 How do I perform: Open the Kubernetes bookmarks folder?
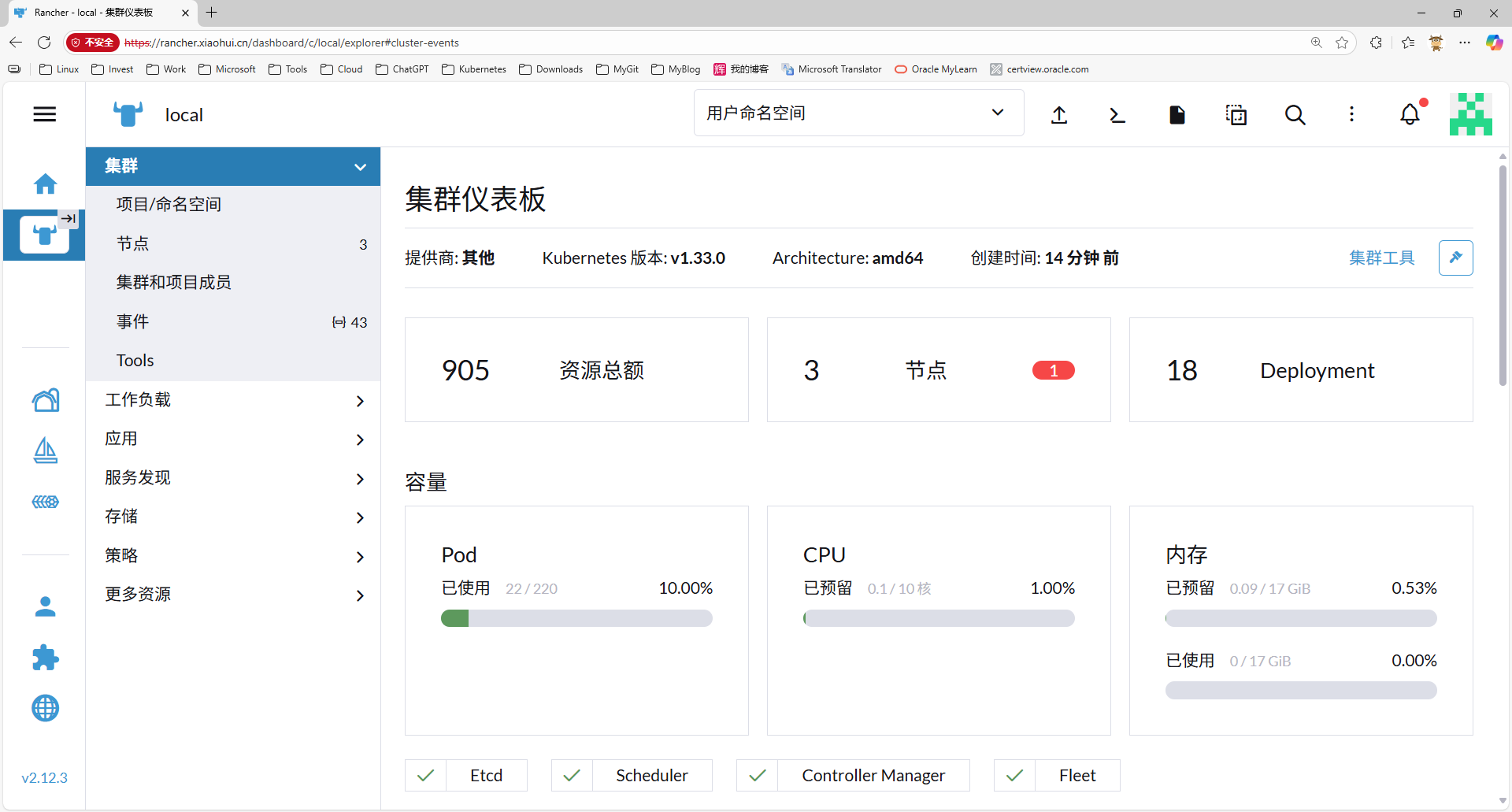pyautogui.click(x=474, y=69)
